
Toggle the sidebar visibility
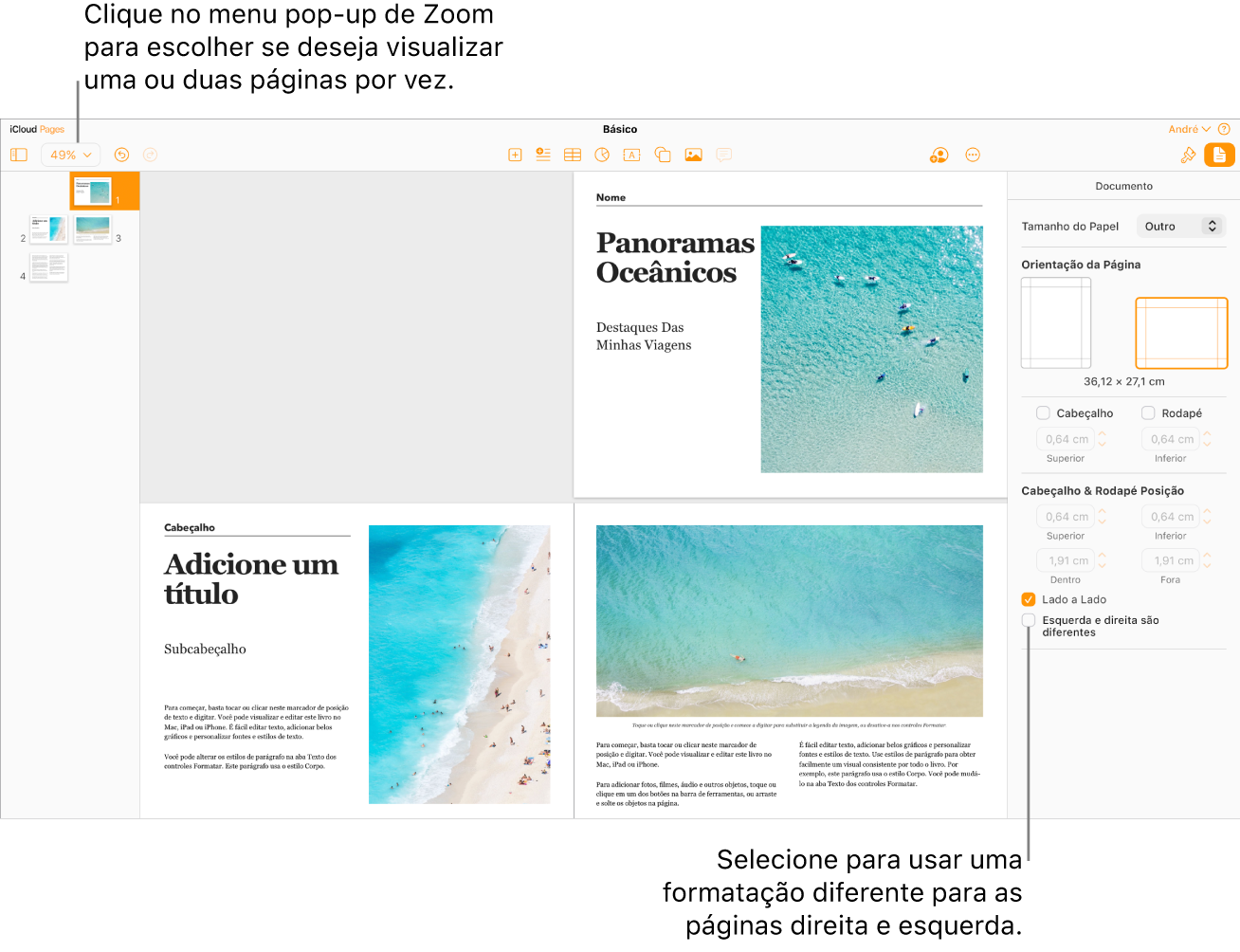(x=19, y=155)
